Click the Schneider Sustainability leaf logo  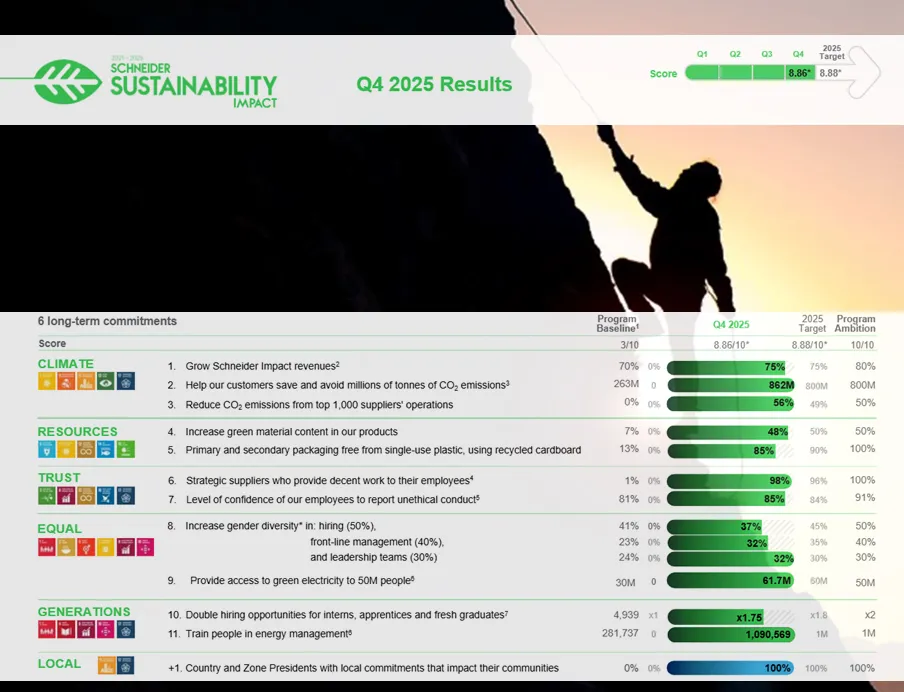coord(64,79)
